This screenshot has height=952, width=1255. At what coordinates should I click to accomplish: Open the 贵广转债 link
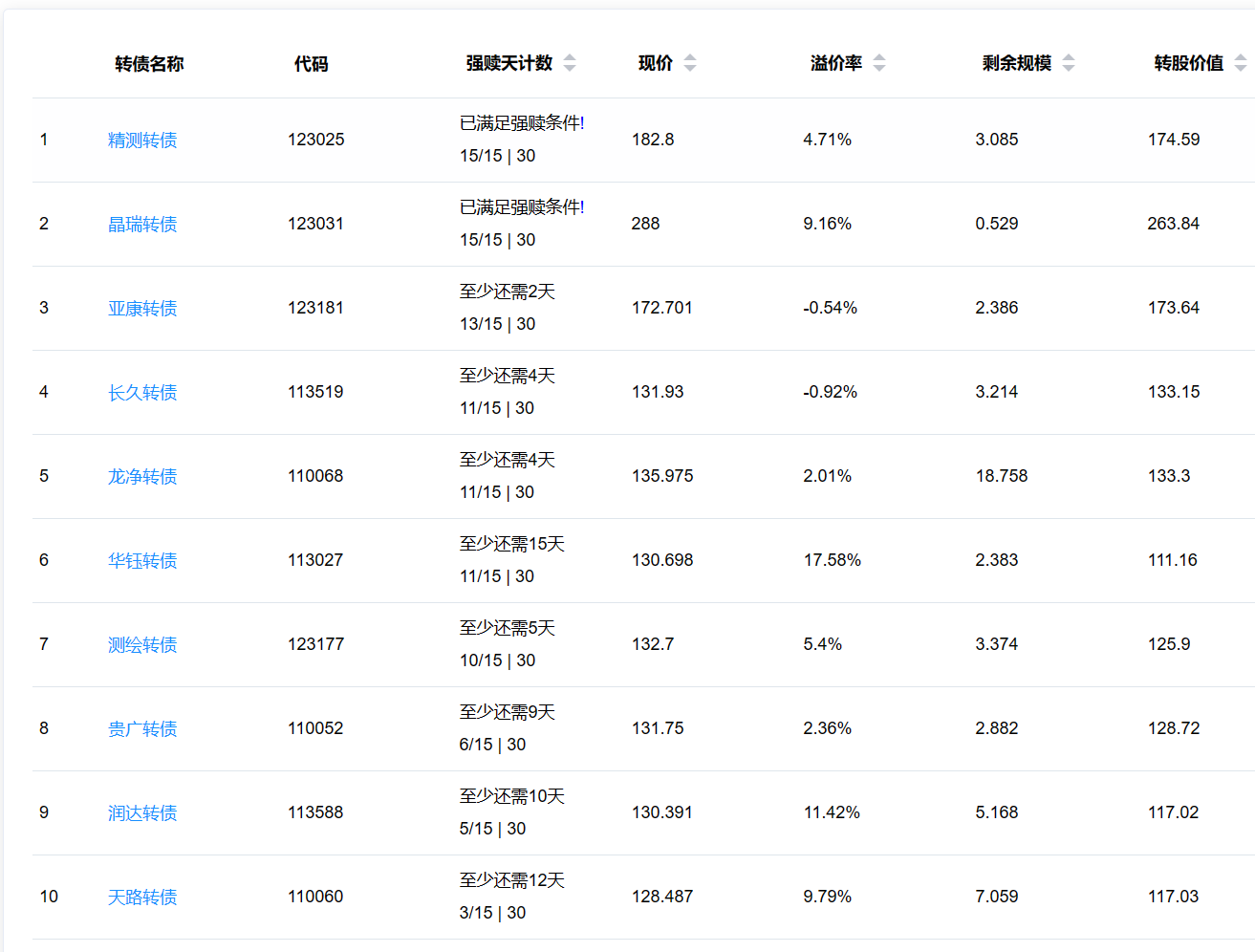pyautogui.click(x=142, y=729)
